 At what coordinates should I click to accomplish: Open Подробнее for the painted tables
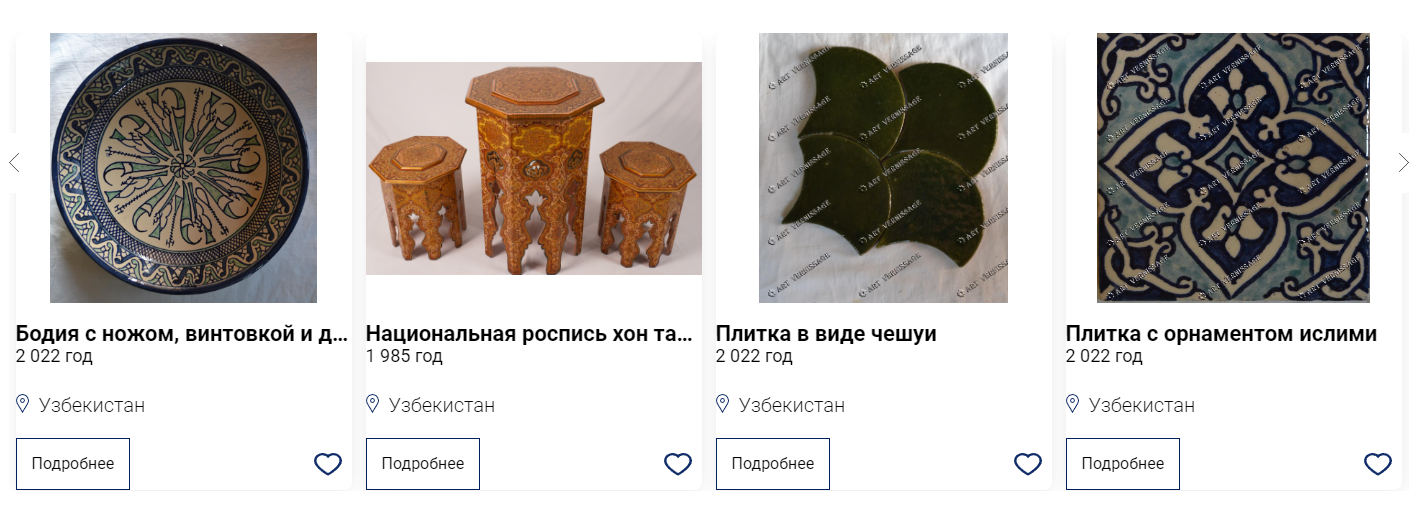[x=423, y=464]
